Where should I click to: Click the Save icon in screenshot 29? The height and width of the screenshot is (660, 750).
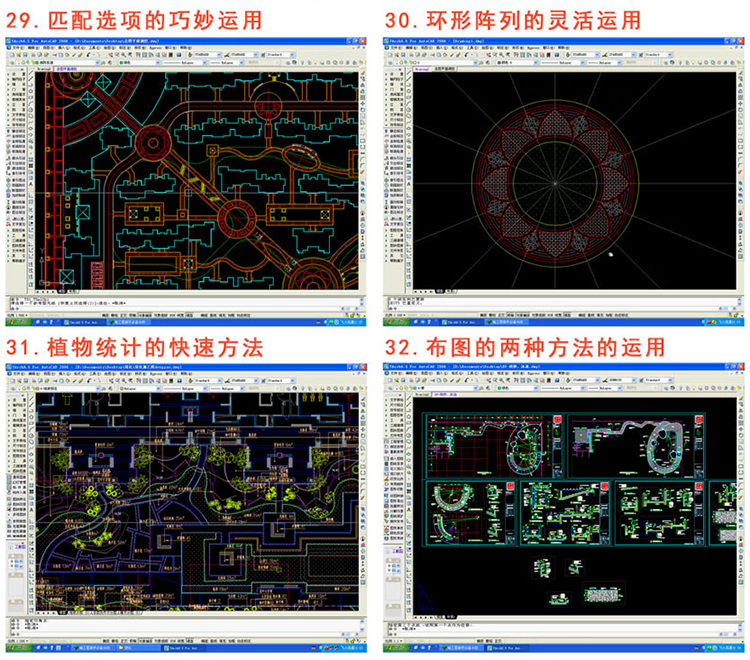pos(25,55)
